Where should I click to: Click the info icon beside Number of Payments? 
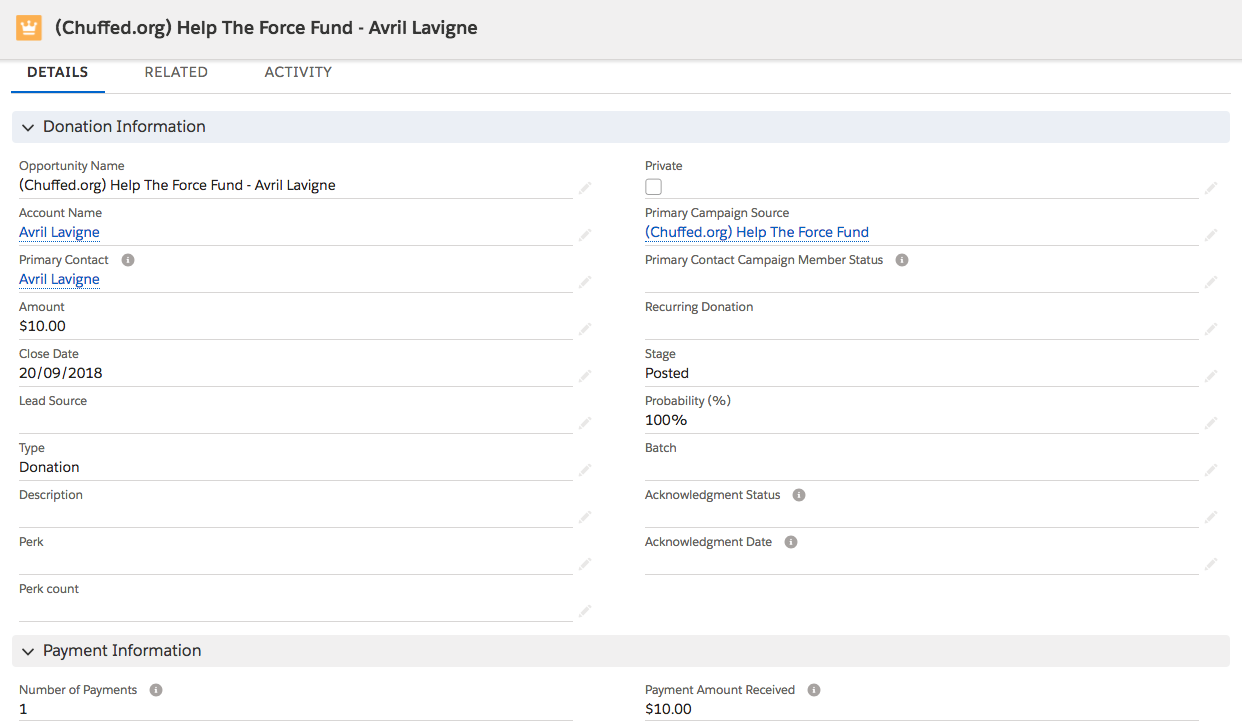[x=156, y=690]
